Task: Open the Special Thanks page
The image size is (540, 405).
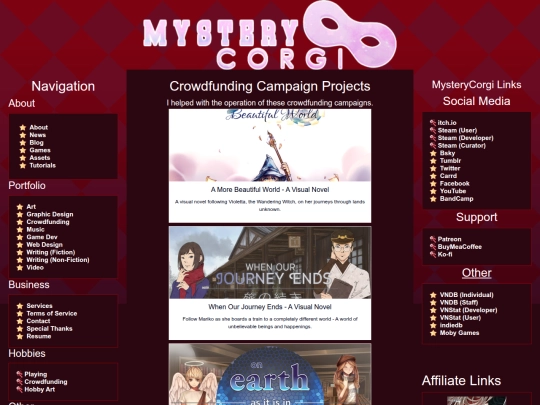Action: tap(49, 329)
